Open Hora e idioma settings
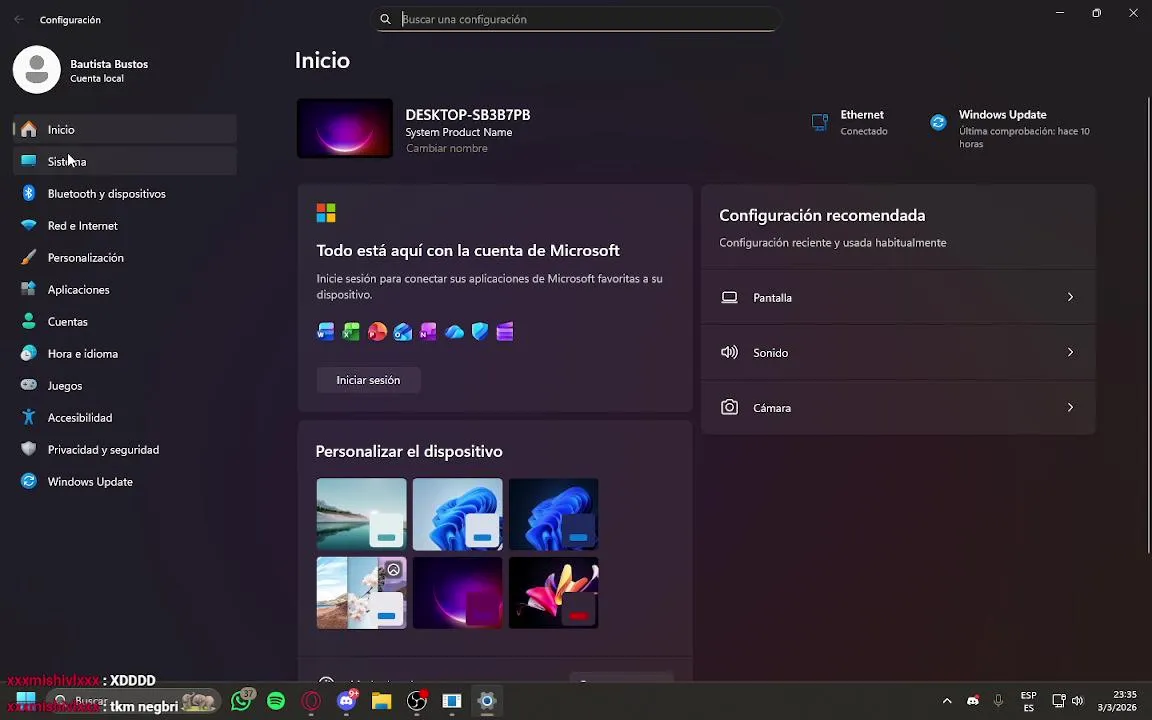1152x720 pixels. point(125,353)
